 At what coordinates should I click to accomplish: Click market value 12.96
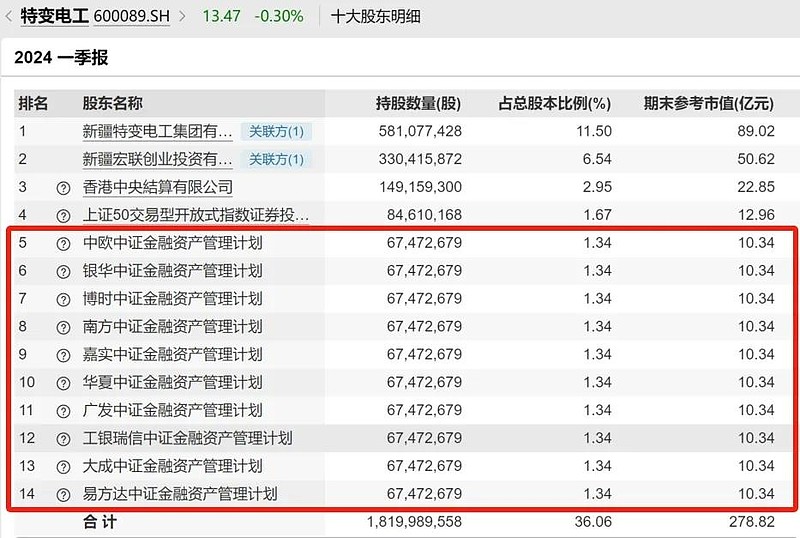click(x=756, y=215)
